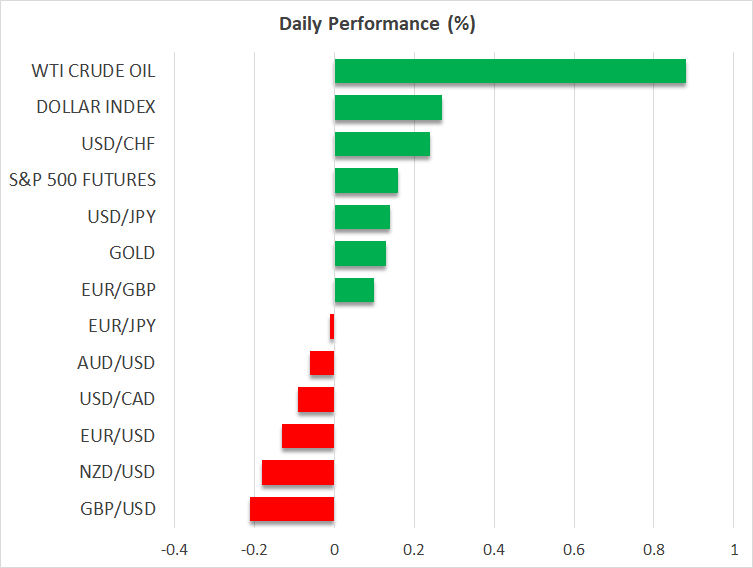Select the -0.4 x-axis tick label
The height and width of the screenshot is (568, 753).
point(174,550)
